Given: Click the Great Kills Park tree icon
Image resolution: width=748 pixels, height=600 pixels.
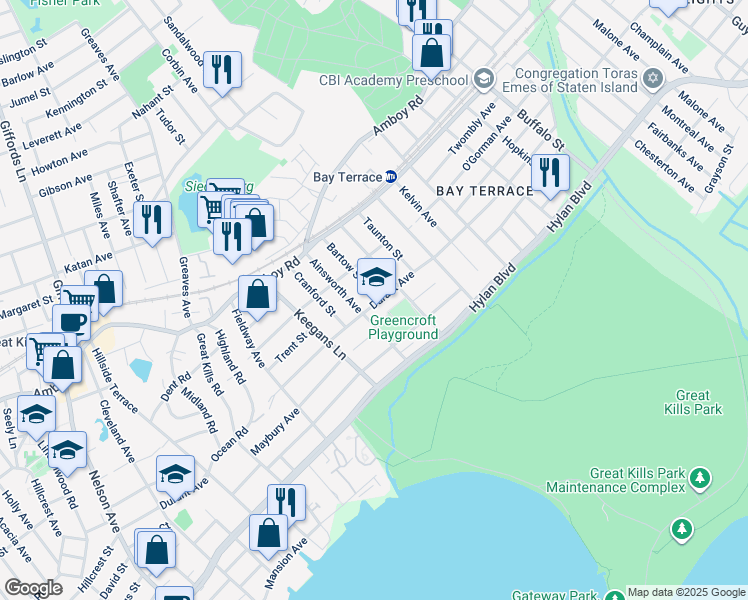Looking at the screenshot, I should [700, 479].
